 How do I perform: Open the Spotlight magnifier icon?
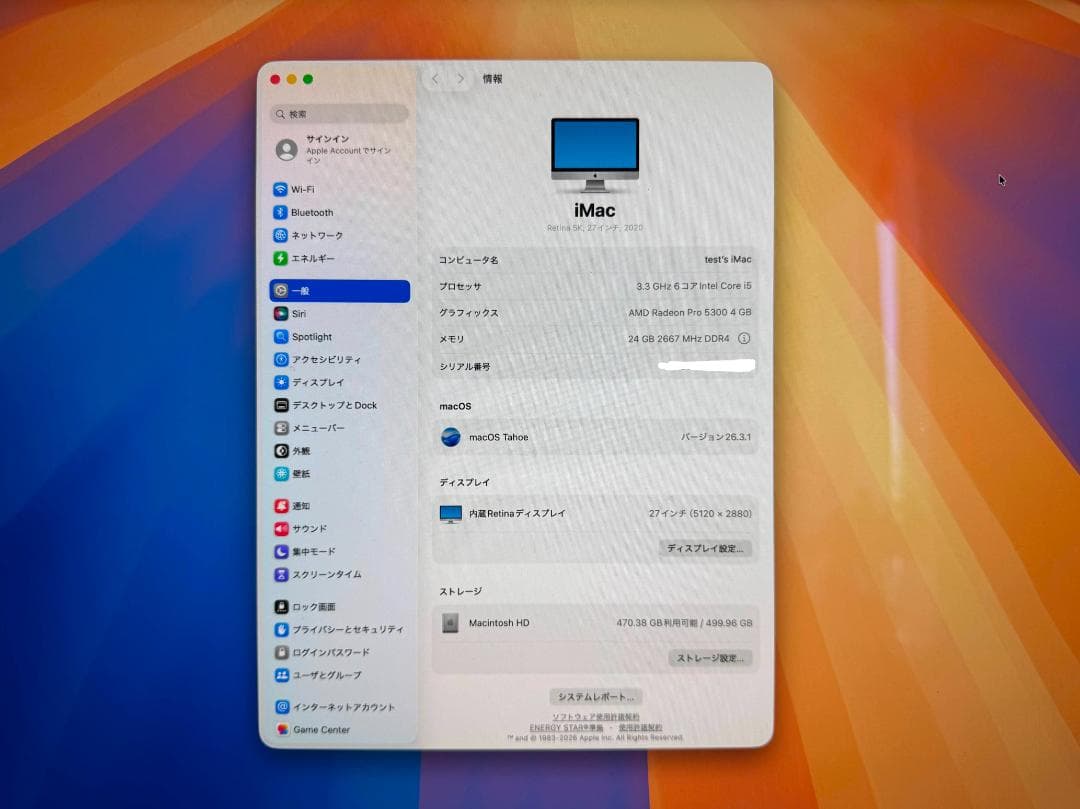(281, 337)
